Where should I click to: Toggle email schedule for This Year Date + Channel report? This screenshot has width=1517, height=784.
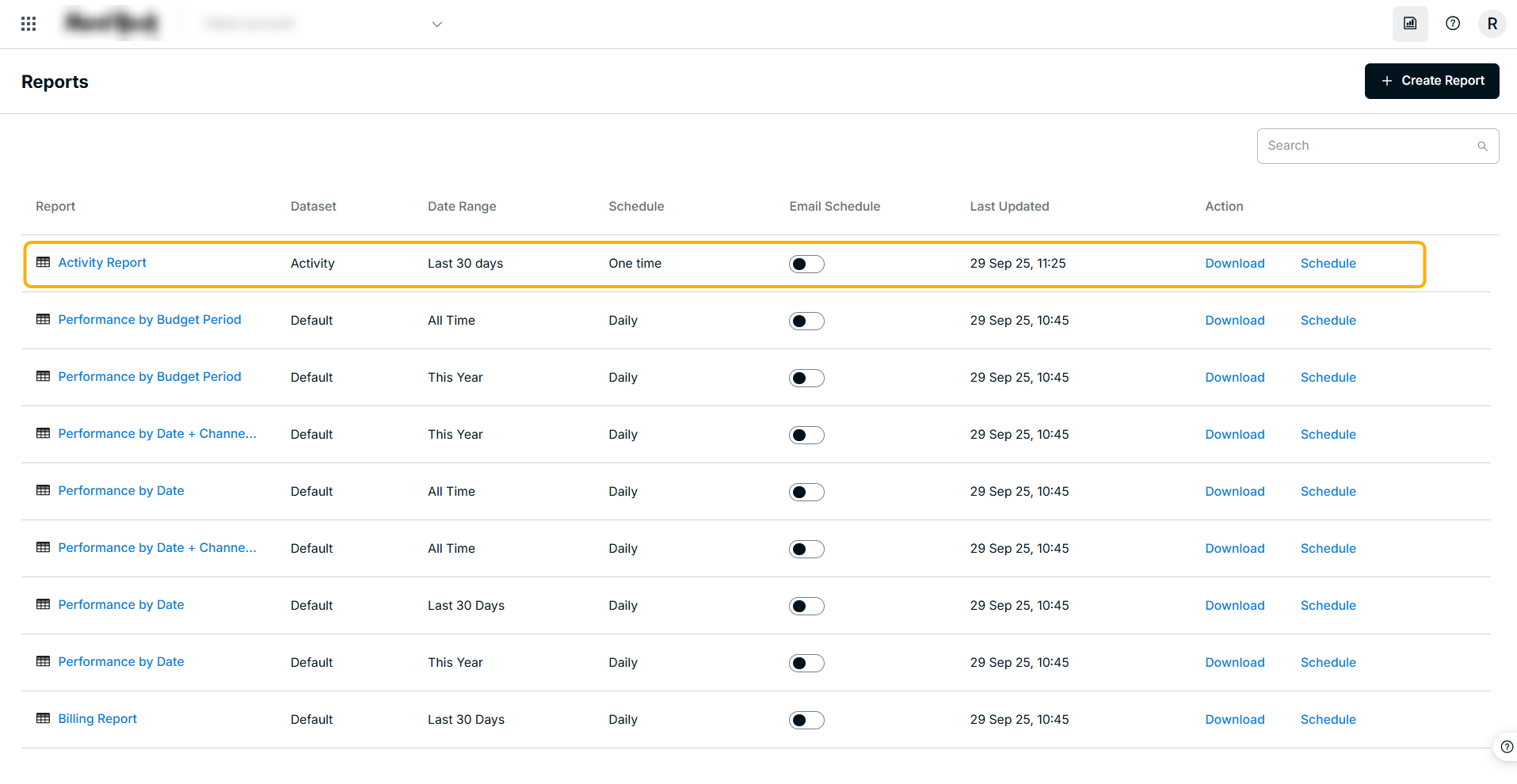tap(806, 435)
